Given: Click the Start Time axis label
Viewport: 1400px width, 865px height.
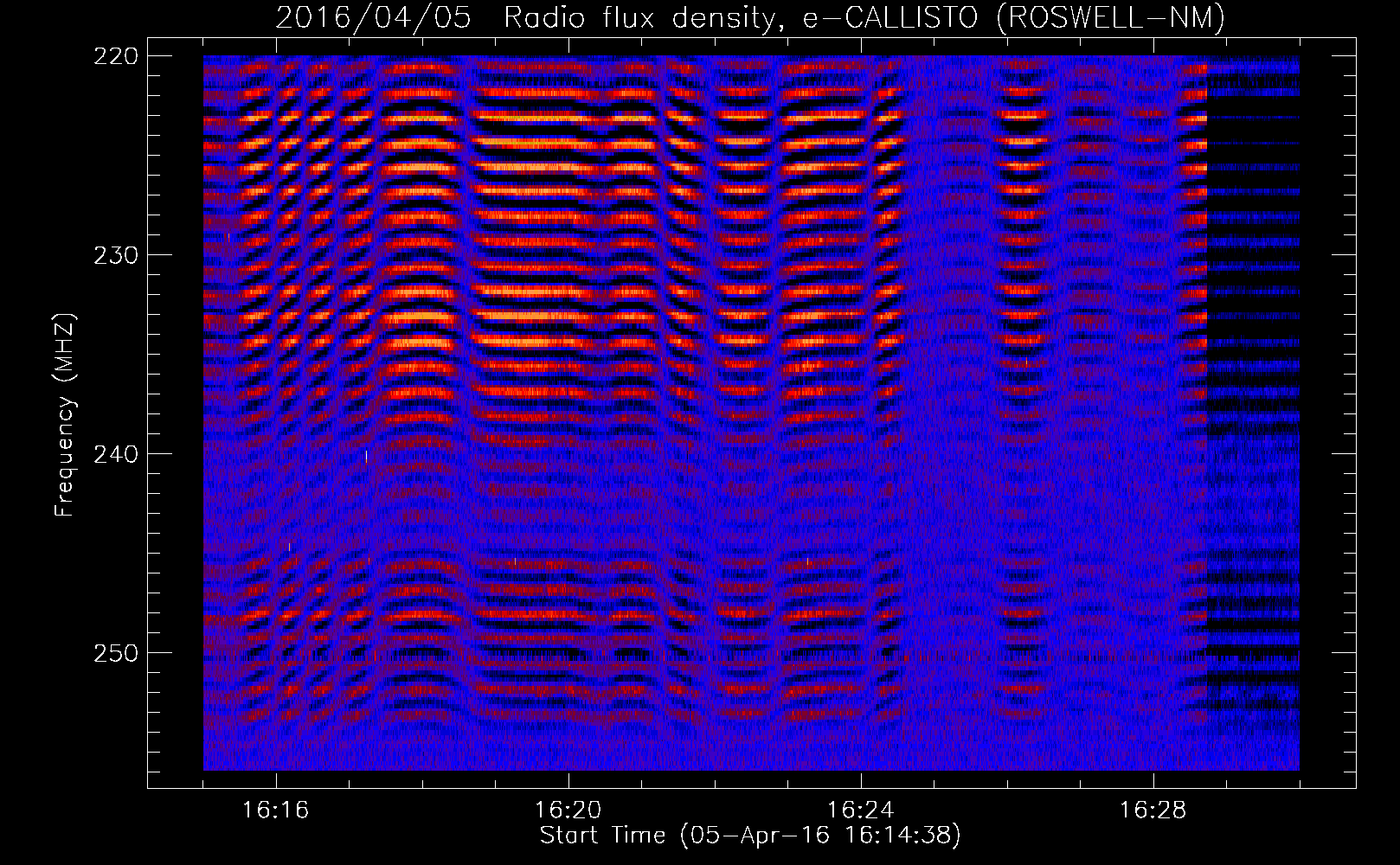Looking at the screenshot, I should pyautogui.click(x=750, y=836).
